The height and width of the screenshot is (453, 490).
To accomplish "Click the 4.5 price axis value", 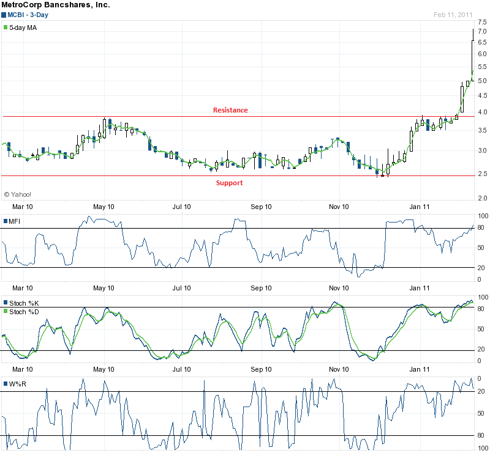I will tap(482, 96).
